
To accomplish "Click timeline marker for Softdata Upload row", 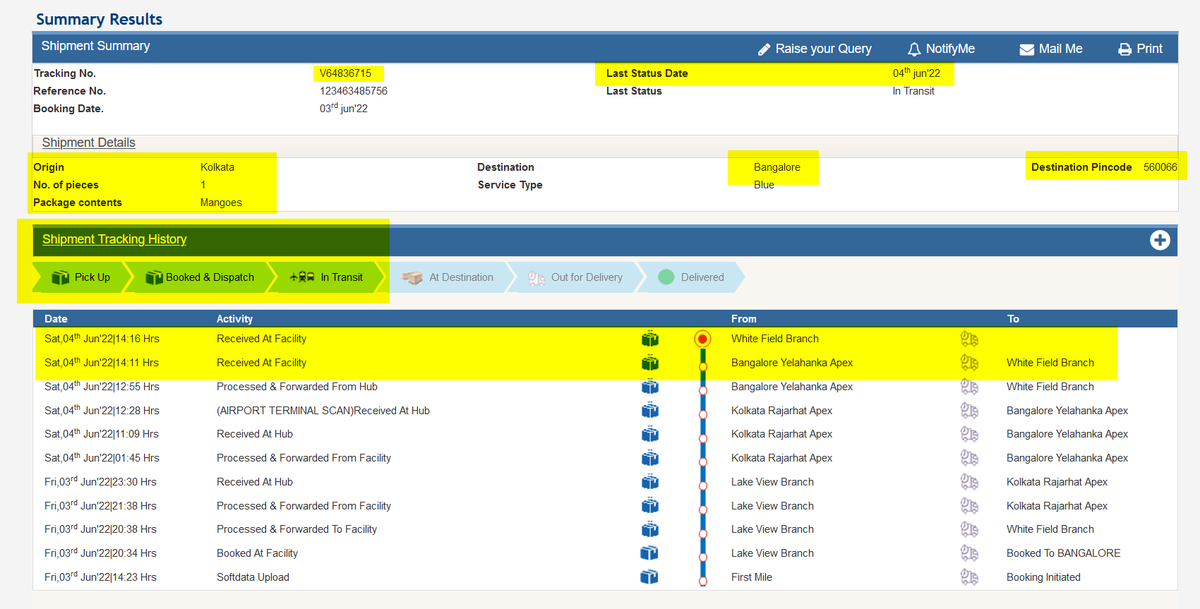I will click(x=702, y=581).
